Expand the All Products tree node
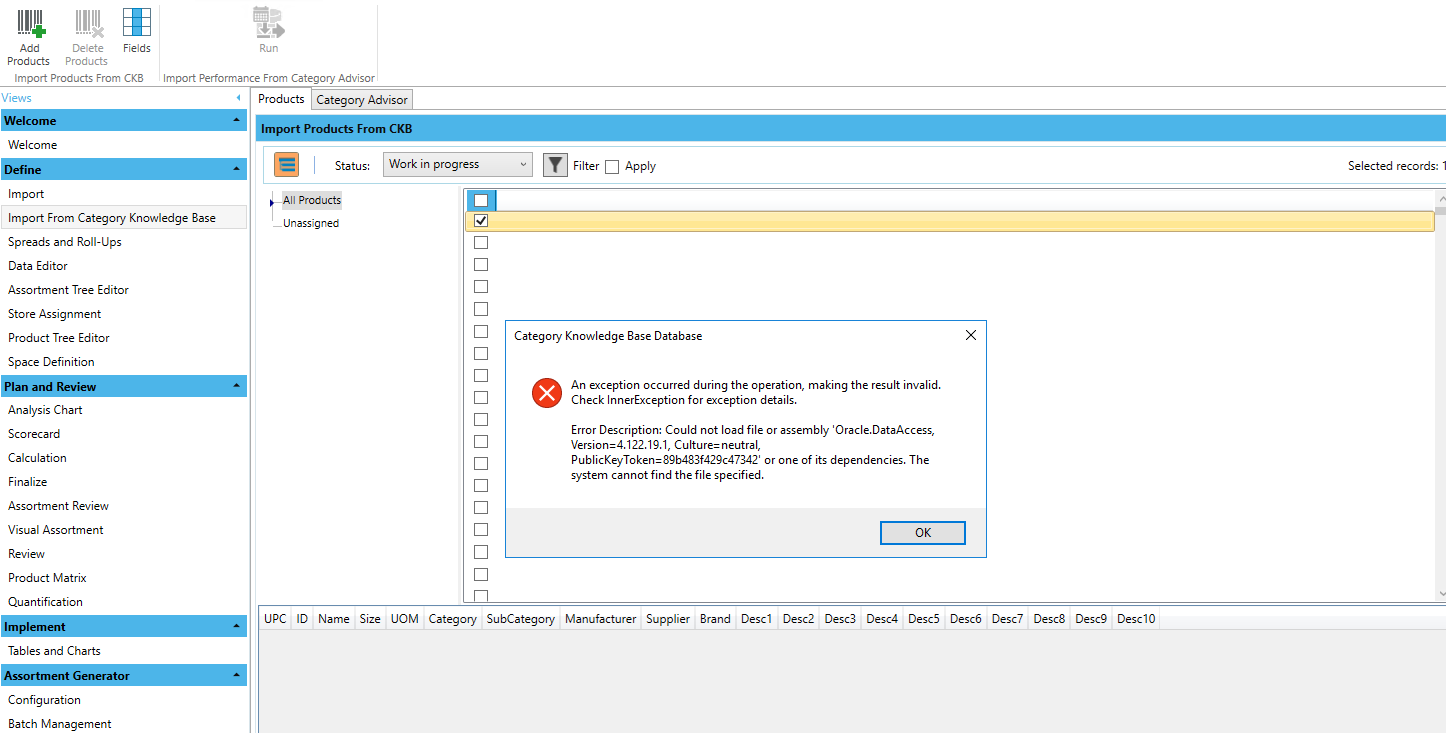This screenshot has width=1447, height=737. [271, 202]
